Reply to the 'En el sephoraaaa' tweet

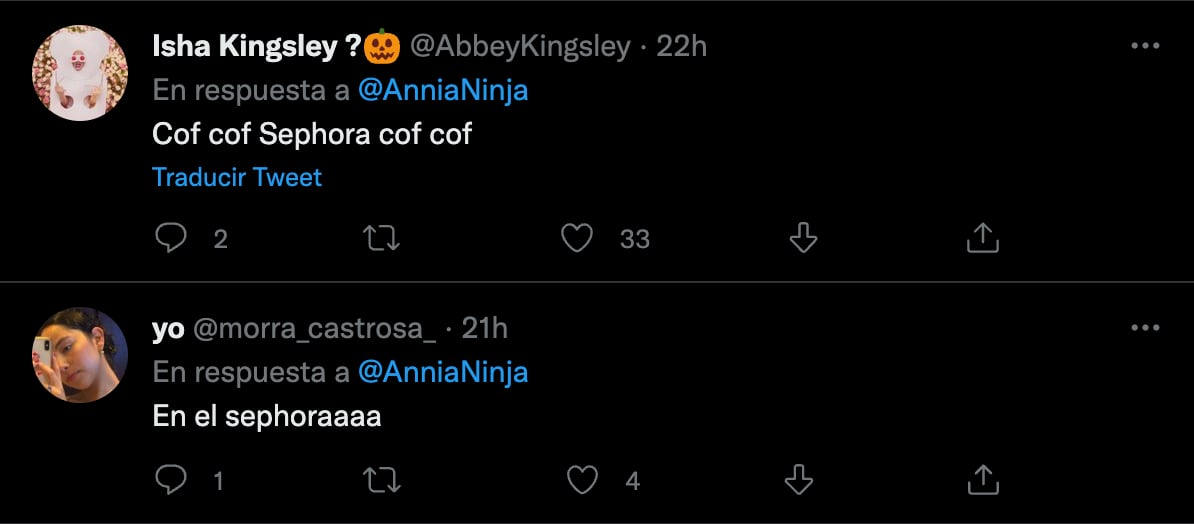point(172,480)
